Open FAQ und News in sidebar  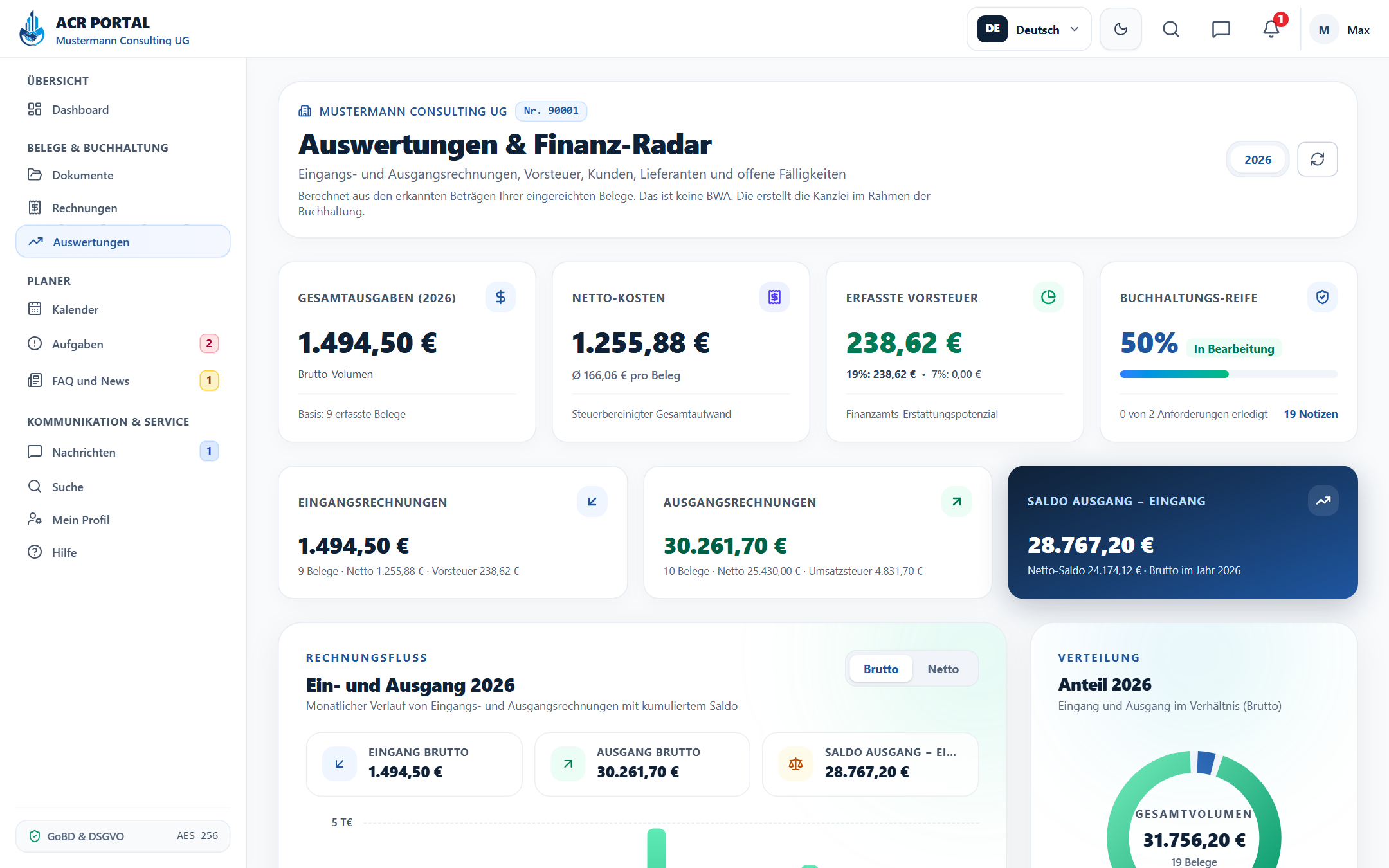pos(123,381)
